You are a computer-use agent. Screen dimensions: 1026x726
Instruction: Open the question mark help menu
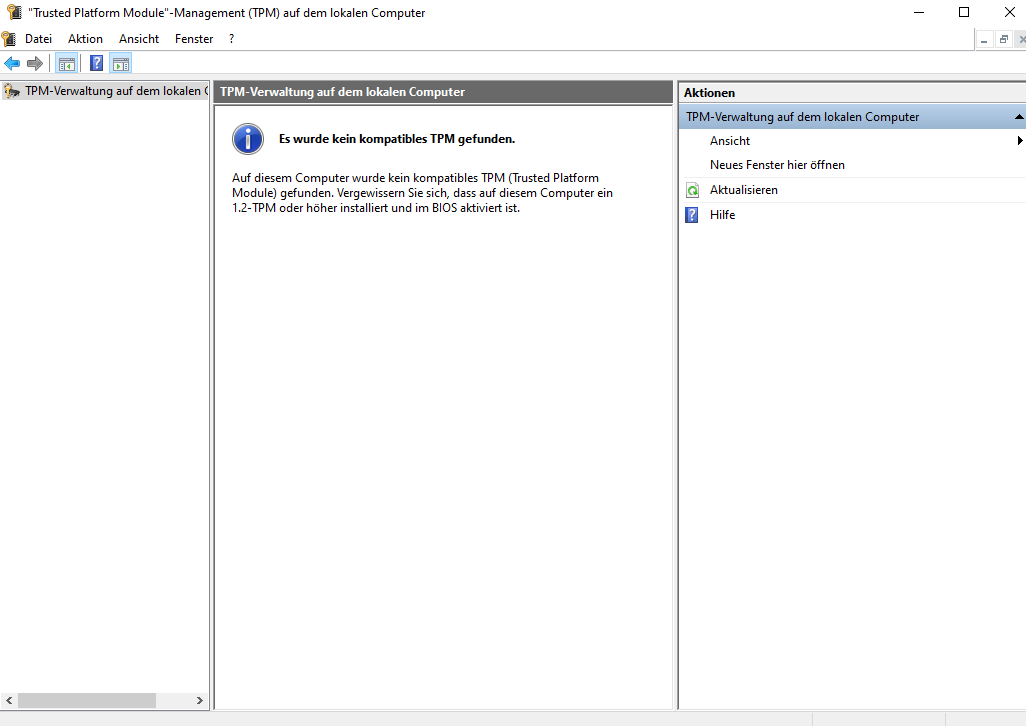click(232, 39)
